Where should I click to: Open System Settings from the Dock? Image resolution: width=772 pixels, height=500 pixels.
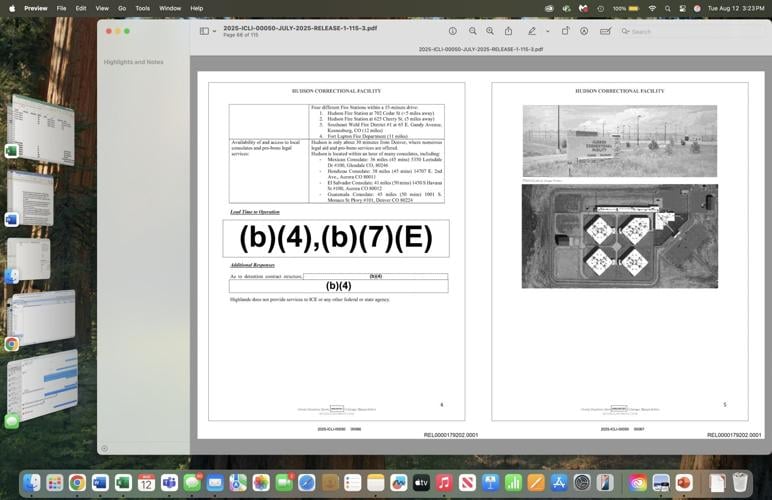click(x=582, y=483)
